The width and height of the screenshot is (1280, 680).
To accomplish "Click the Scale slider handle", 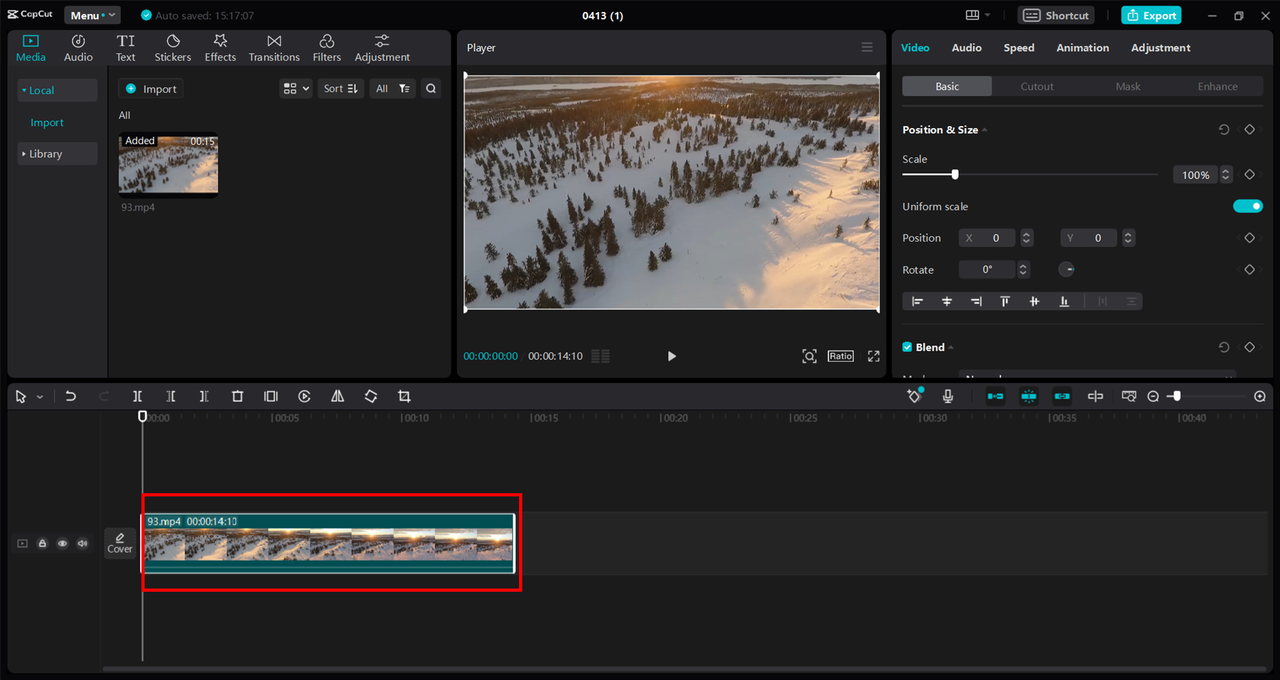I will [x=955, y=174].
